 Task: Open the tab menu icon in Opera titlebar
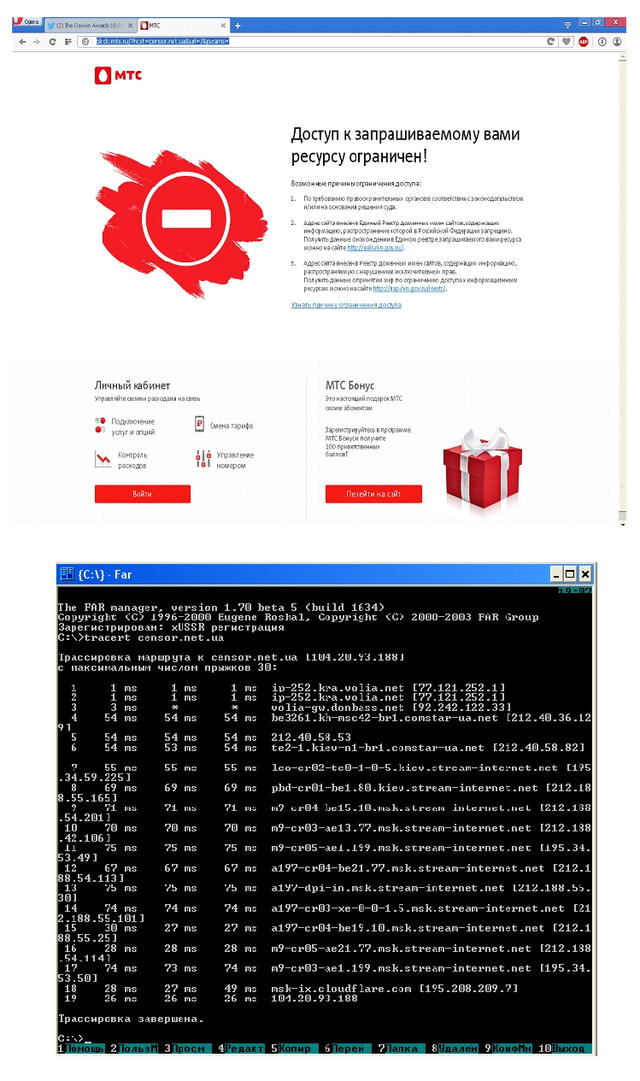568,24
